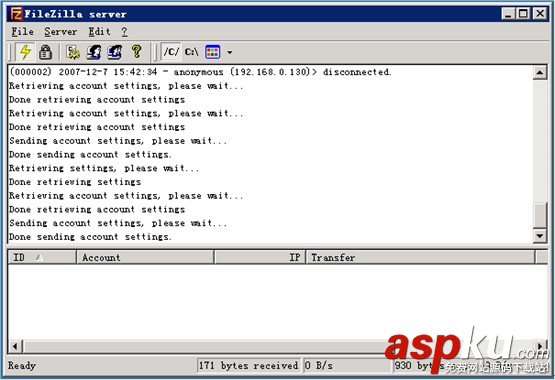
Task: Open the Edit menu
Action: coord(99,32)
